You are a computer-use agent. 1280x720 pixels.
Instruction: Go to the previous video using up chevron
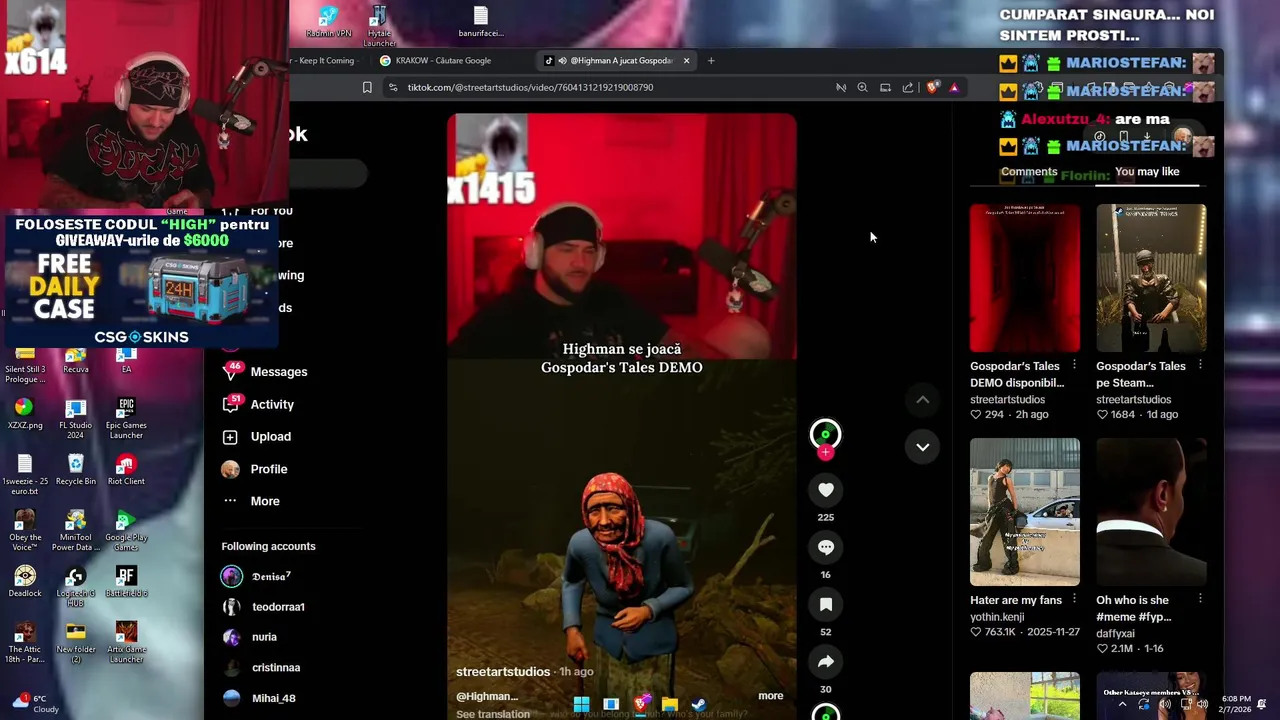click(x=923, y=400)
